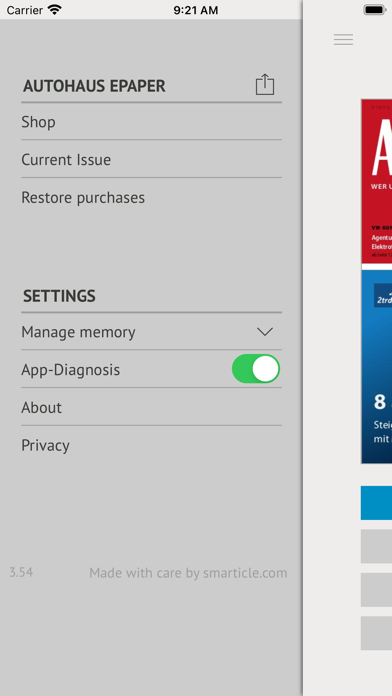
Task: Tap the battery indicator in status bar
Action: [375, 10]
